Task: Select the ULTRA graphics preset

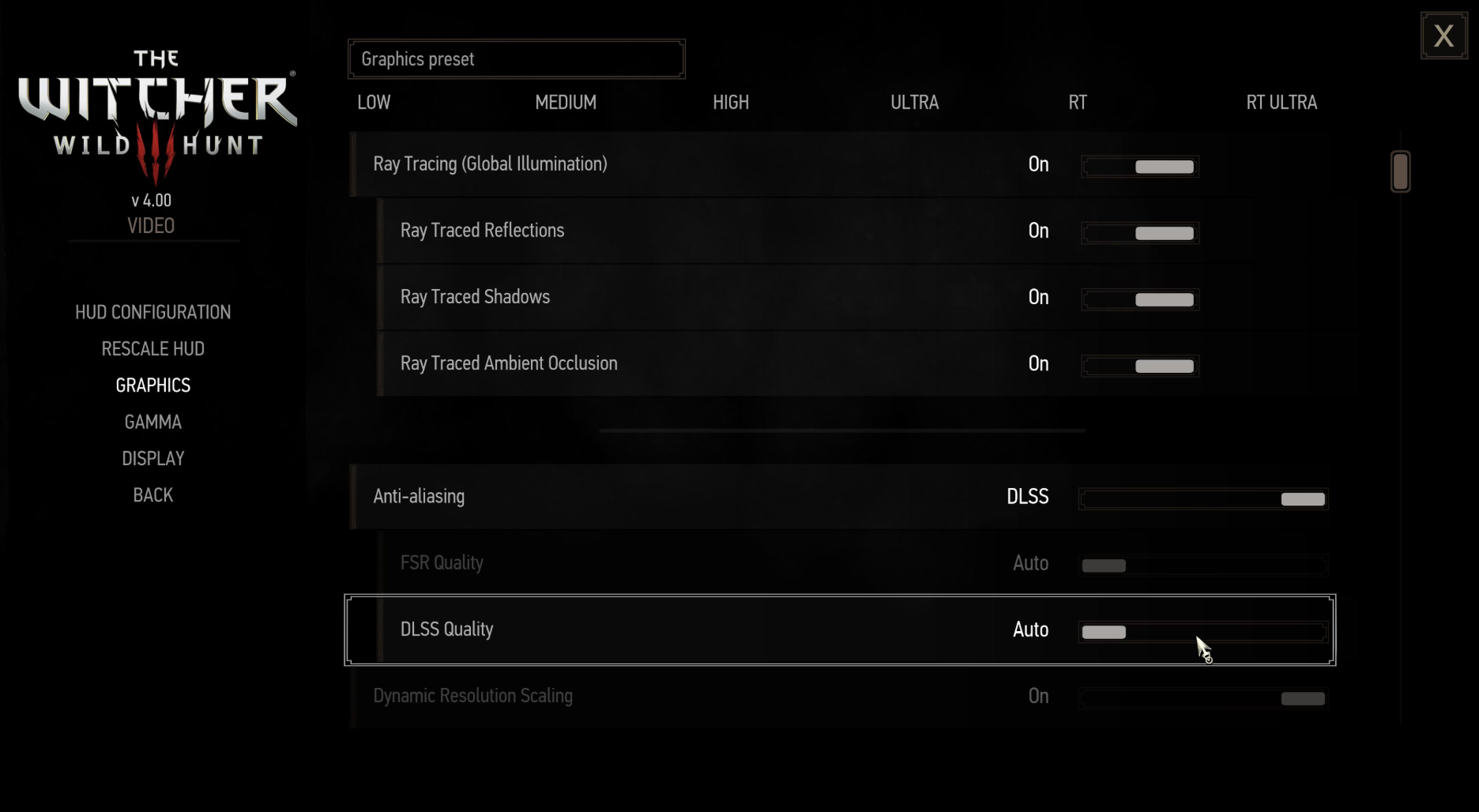Action: click(x=915, y=103)
